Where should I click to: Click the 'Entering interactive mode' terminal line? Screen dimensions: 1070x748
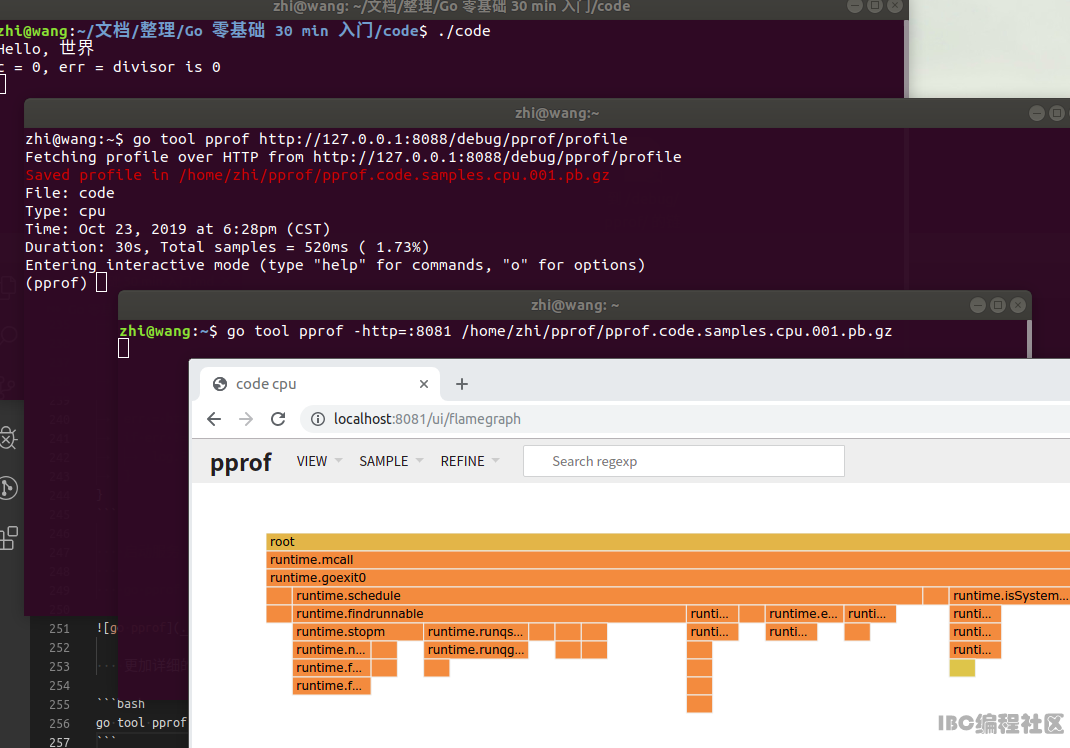tap(335, 265)
